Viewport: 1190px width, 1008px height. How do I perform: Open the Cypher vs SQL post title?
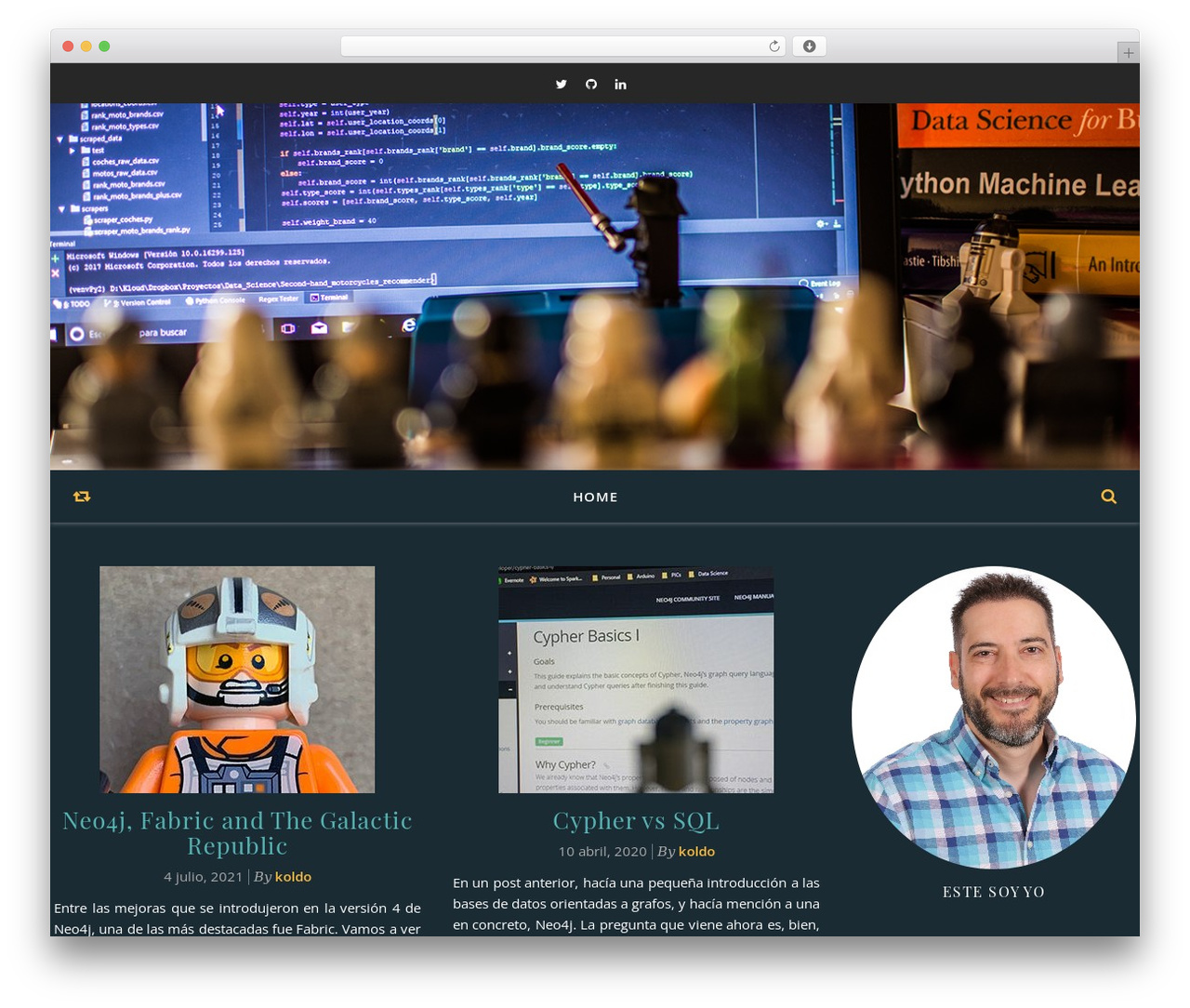(636, 821)
